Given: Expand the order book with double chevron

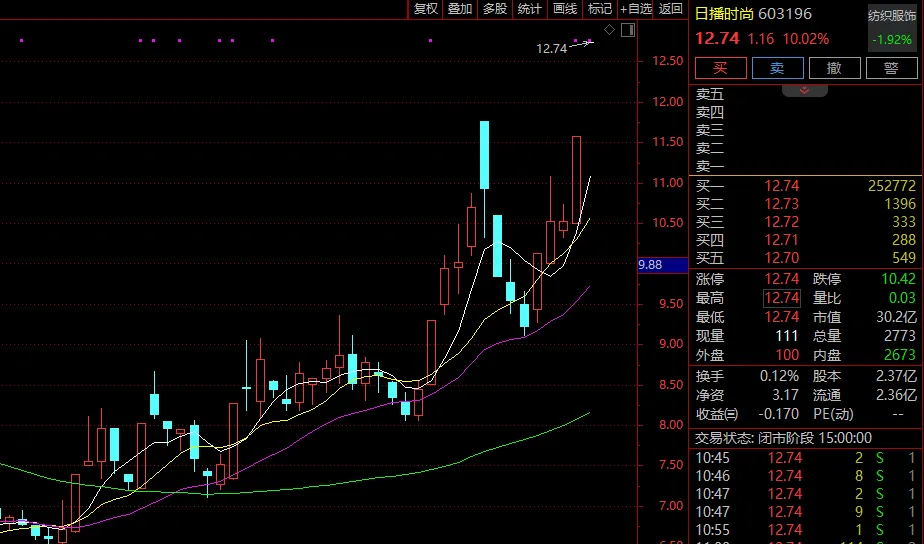Looking at the screenshot, I should point(804,90).
